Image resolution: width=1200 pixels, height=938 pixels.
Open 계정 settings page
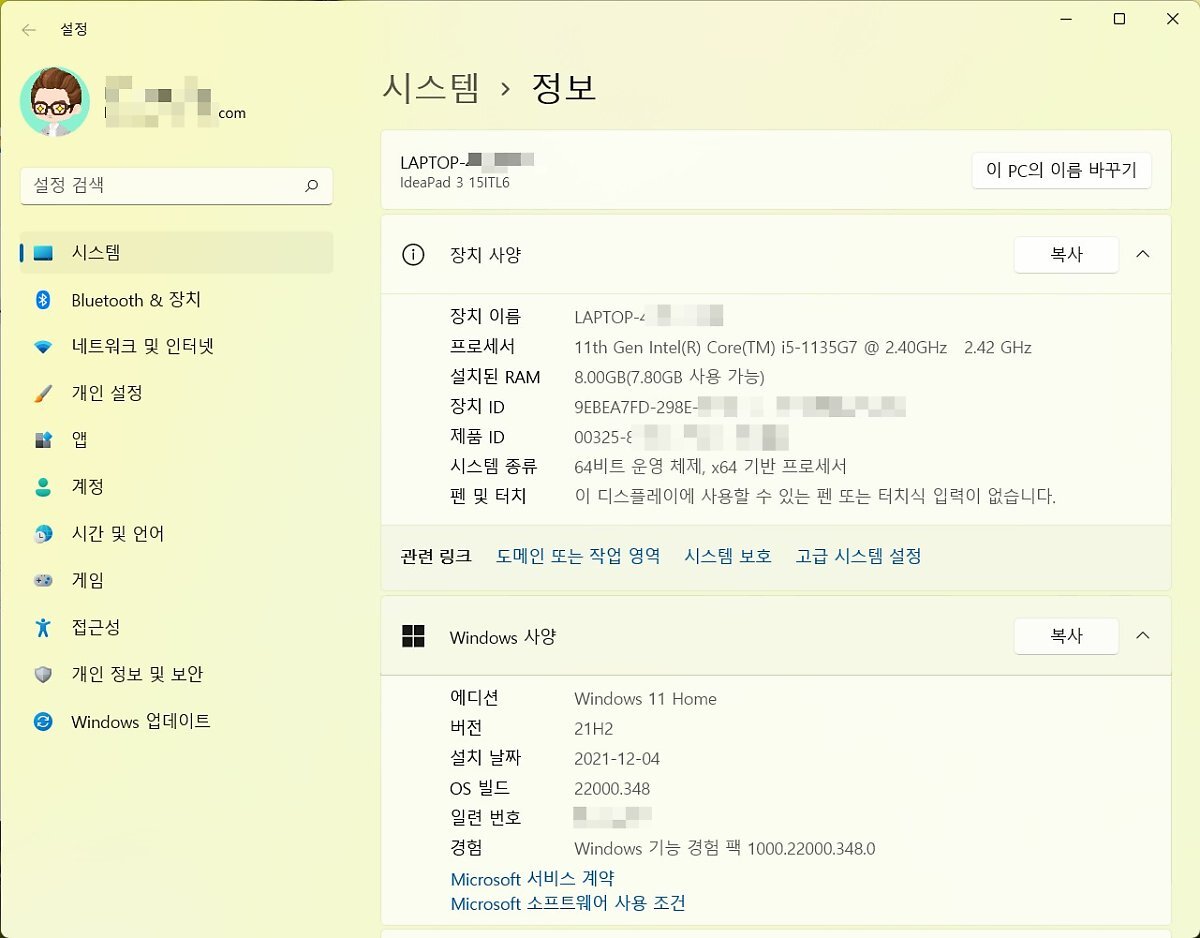[x=176, y=487]
